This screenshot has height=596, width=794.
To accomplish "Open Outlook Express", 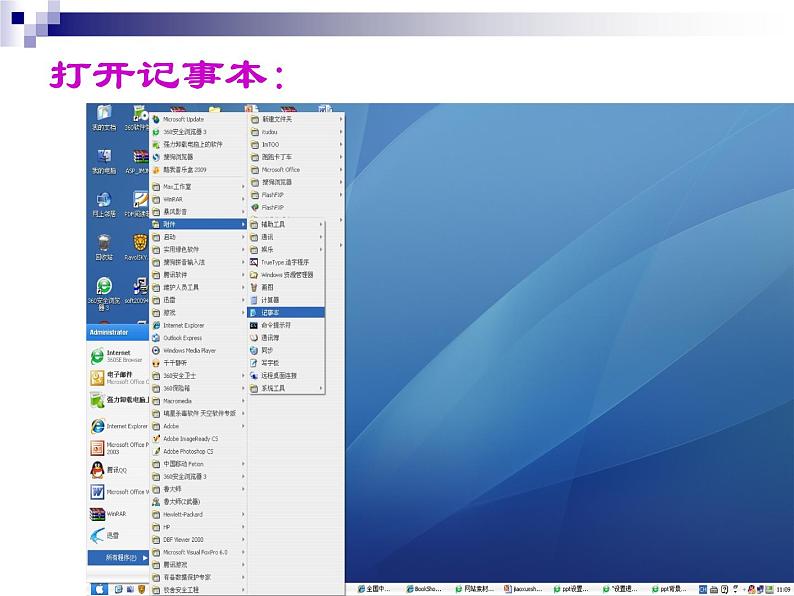I will point(198,338).
